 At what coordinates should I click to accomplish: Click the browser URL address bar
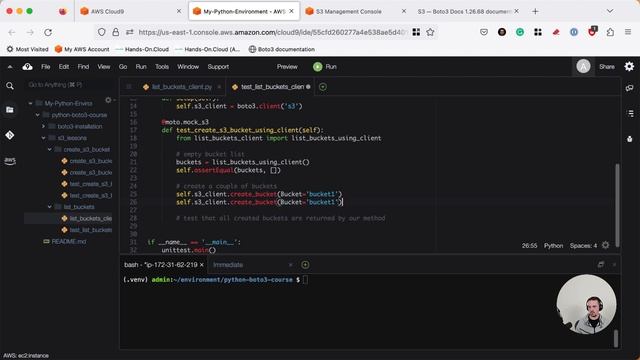click(x=271, y=32)
